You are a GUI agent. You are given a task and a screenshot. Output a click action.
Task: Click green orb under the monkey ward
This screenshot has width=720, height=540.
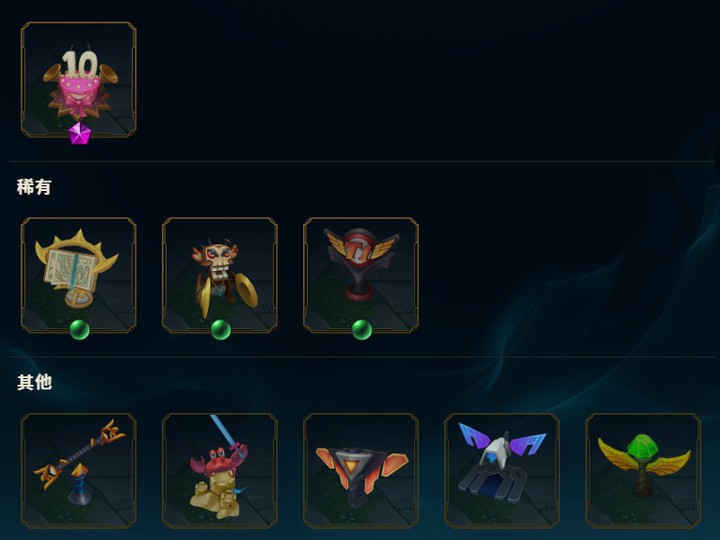click(220, 330)
